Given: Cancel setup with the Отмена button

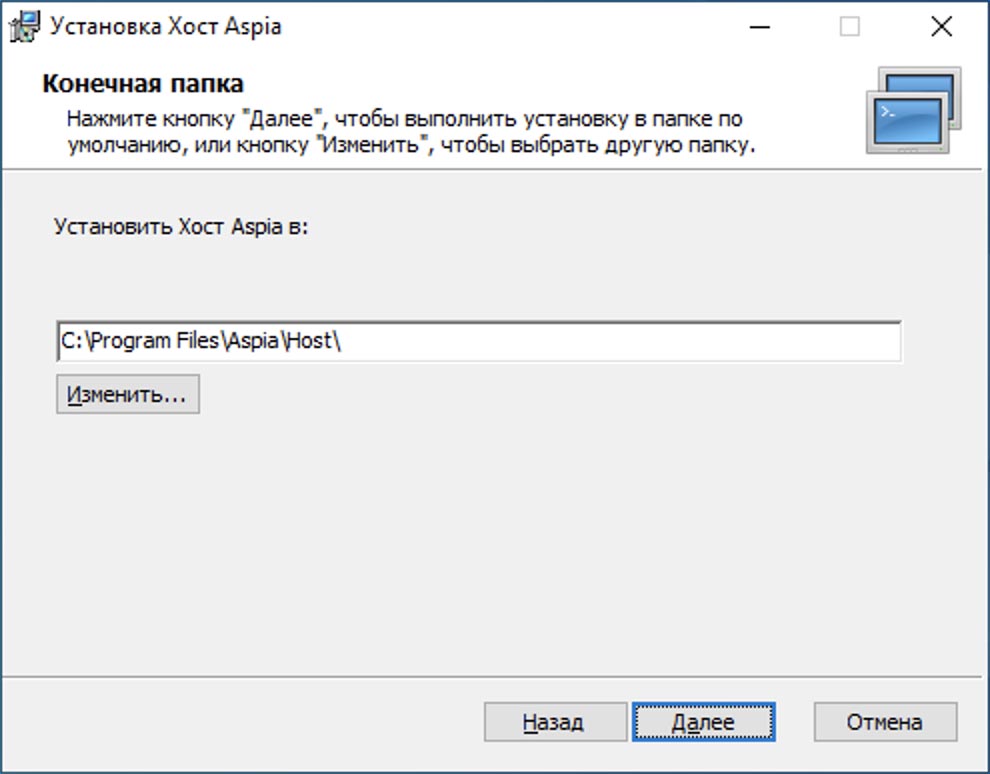Looking at the screenshot, I should tap(885, 722).
